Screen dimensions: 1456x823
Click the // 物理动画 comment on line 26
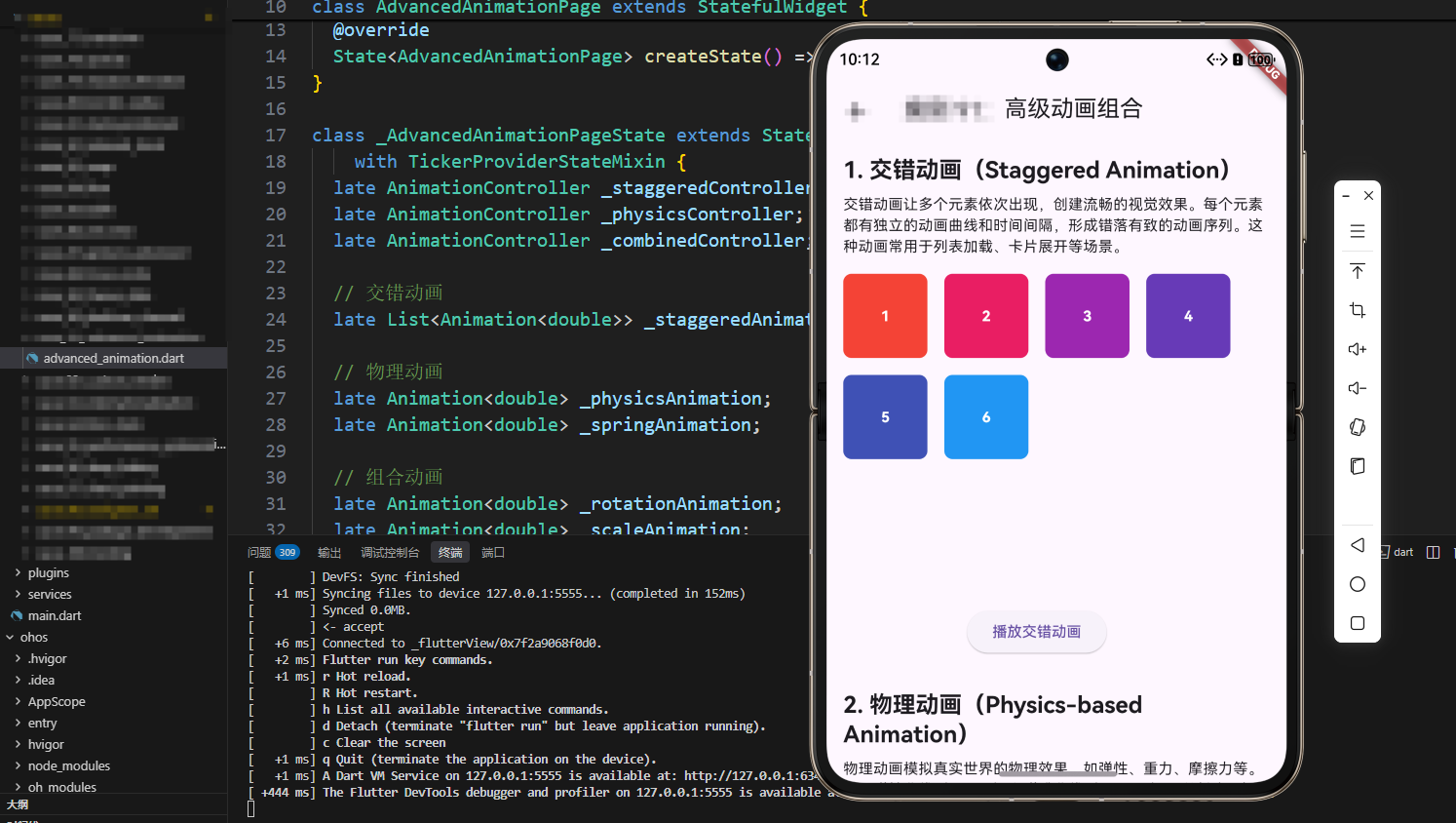(x=389, y=372)
